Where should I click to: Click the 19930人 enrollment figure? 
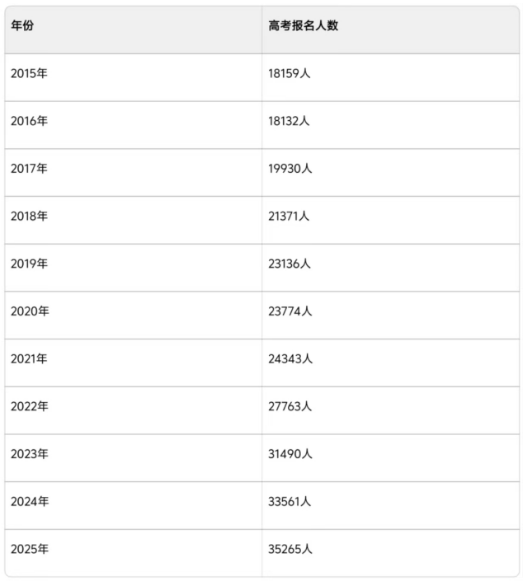coord(290,169)
